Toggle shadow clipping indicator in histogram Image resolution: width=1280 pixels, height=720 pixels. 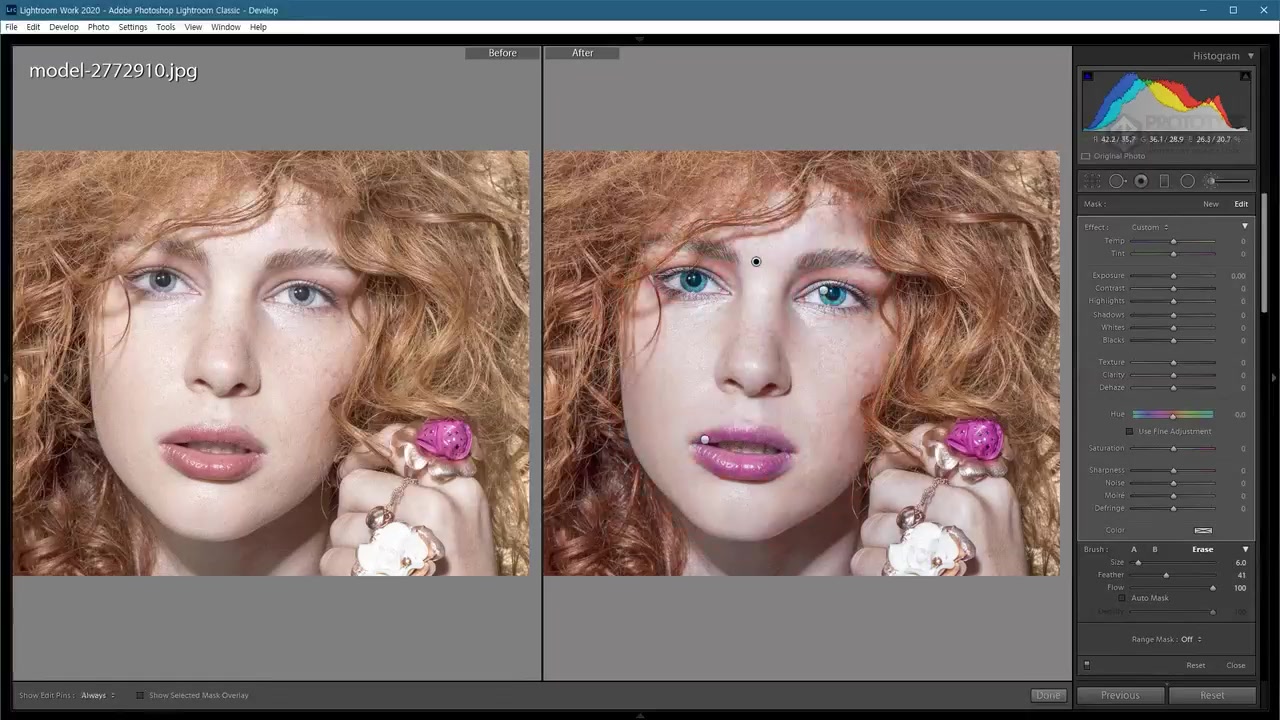pyautogui.click(x=1088, y=77)
